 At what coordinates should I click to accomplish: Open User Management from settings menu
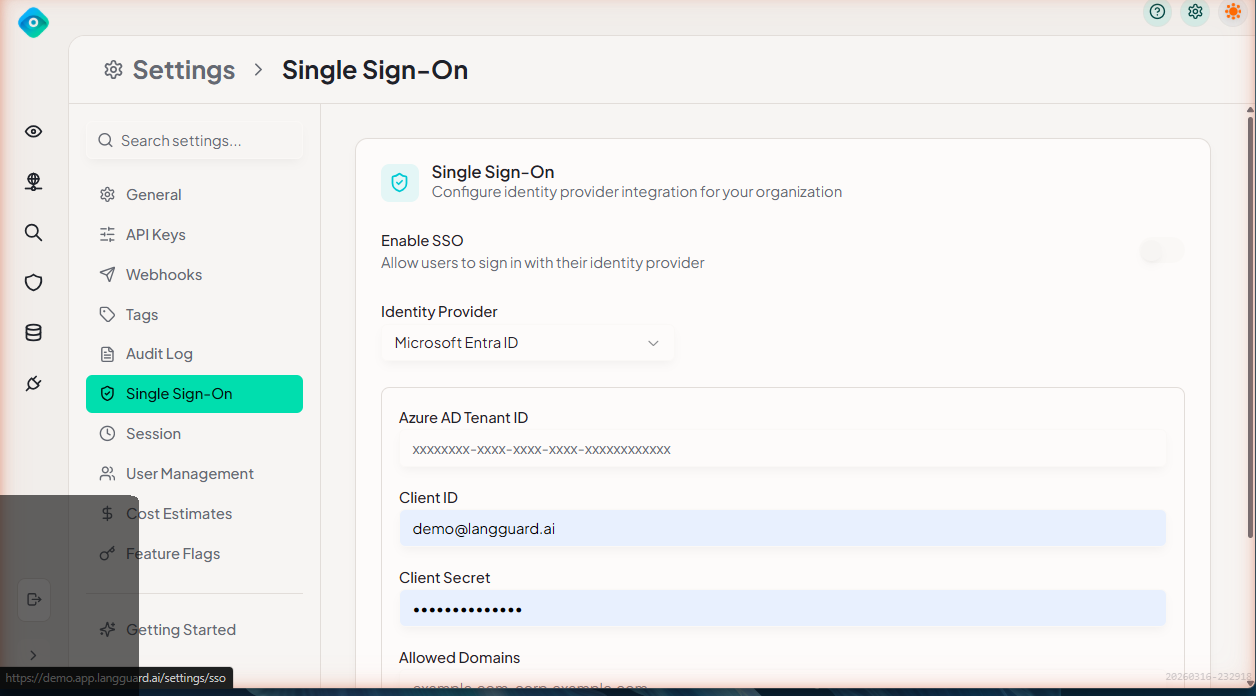click(188, 473)
